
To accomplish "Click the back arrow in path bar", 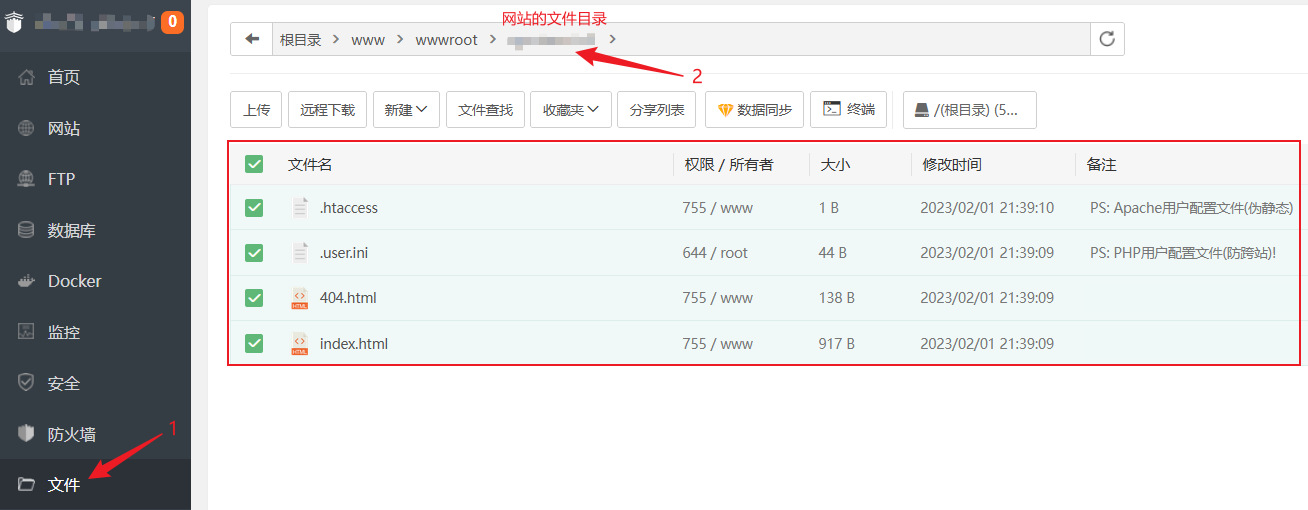I will [x=252, y=39].
